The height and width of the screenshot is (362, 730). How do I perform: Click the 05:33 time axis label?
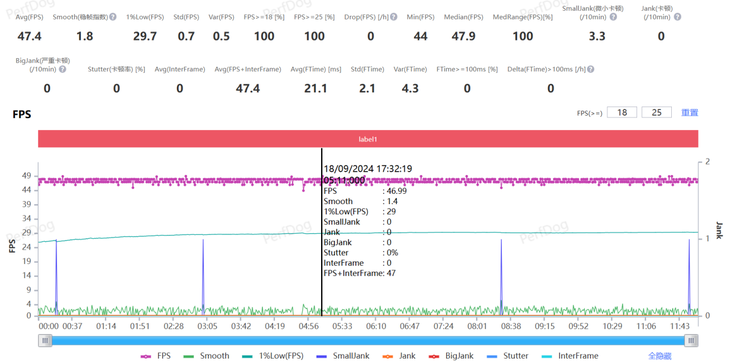pos(342,326)
